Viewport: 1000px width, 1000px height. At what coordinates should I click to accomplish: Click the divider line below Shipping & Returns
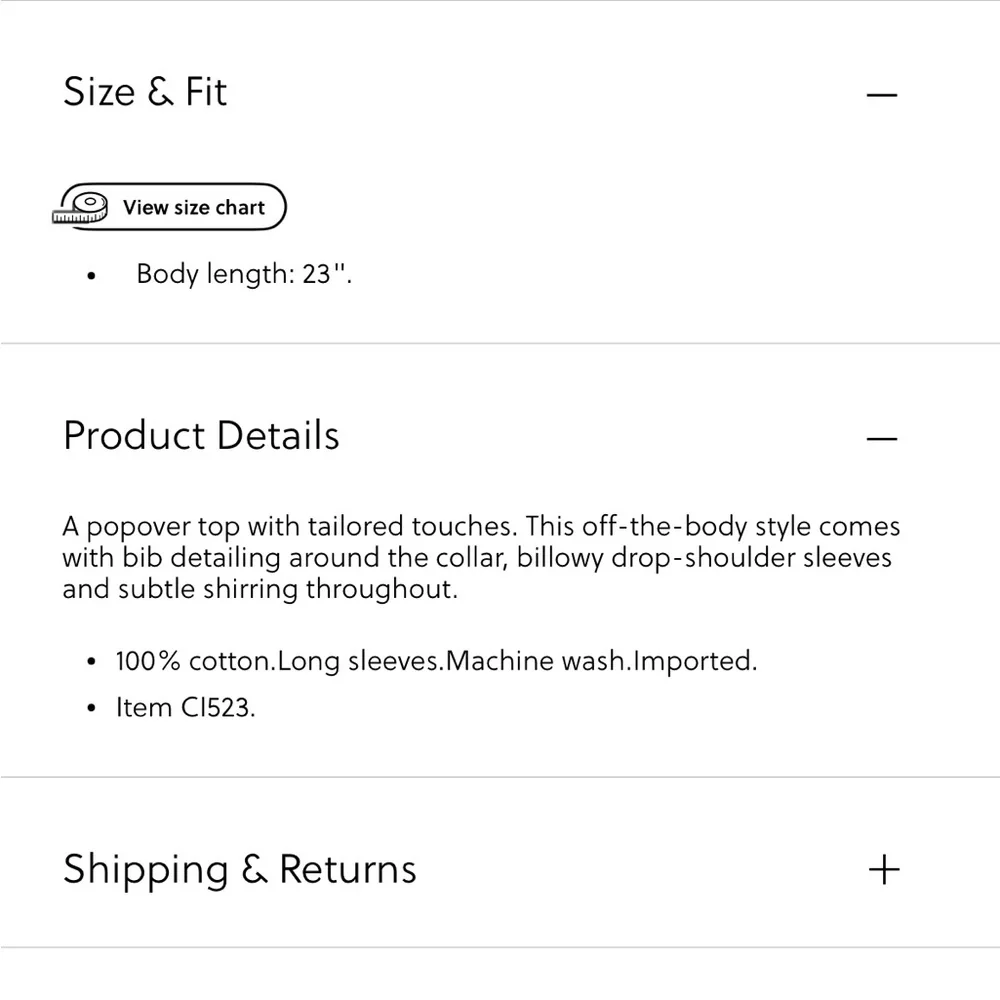500,947
